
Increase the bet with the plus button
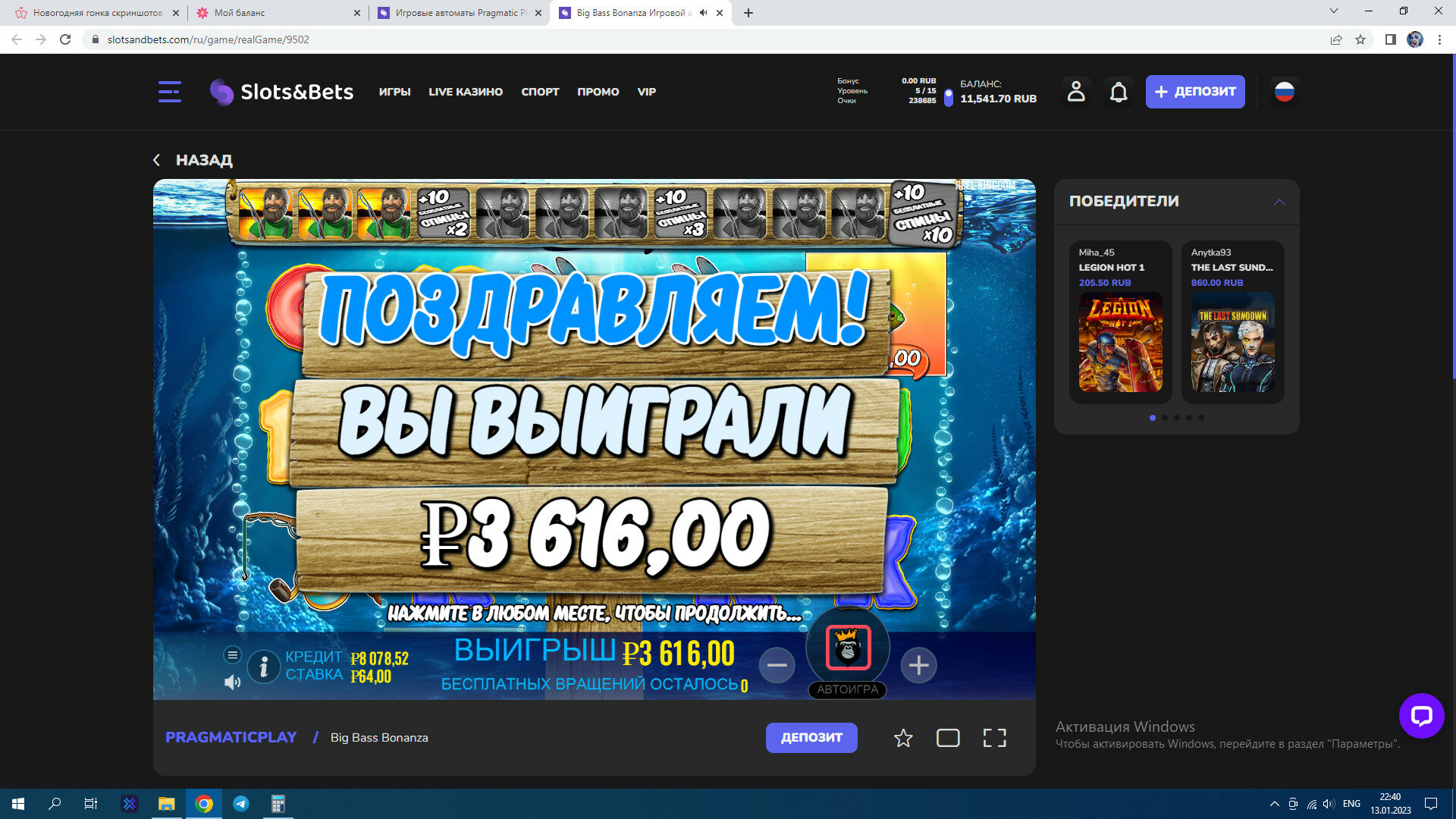coord(918,665)
